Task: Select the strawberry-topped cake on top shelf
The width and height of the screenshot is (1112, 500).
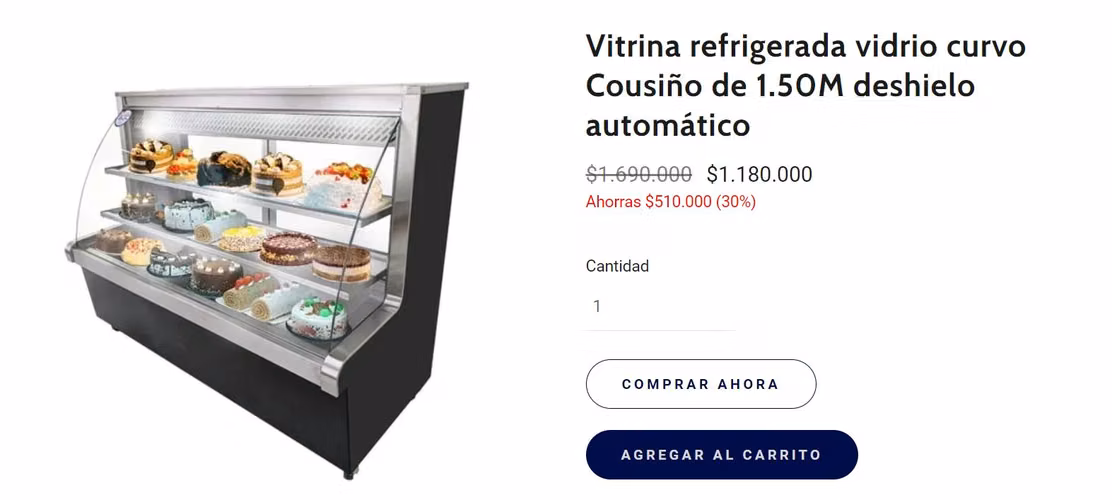Action: 343,187
